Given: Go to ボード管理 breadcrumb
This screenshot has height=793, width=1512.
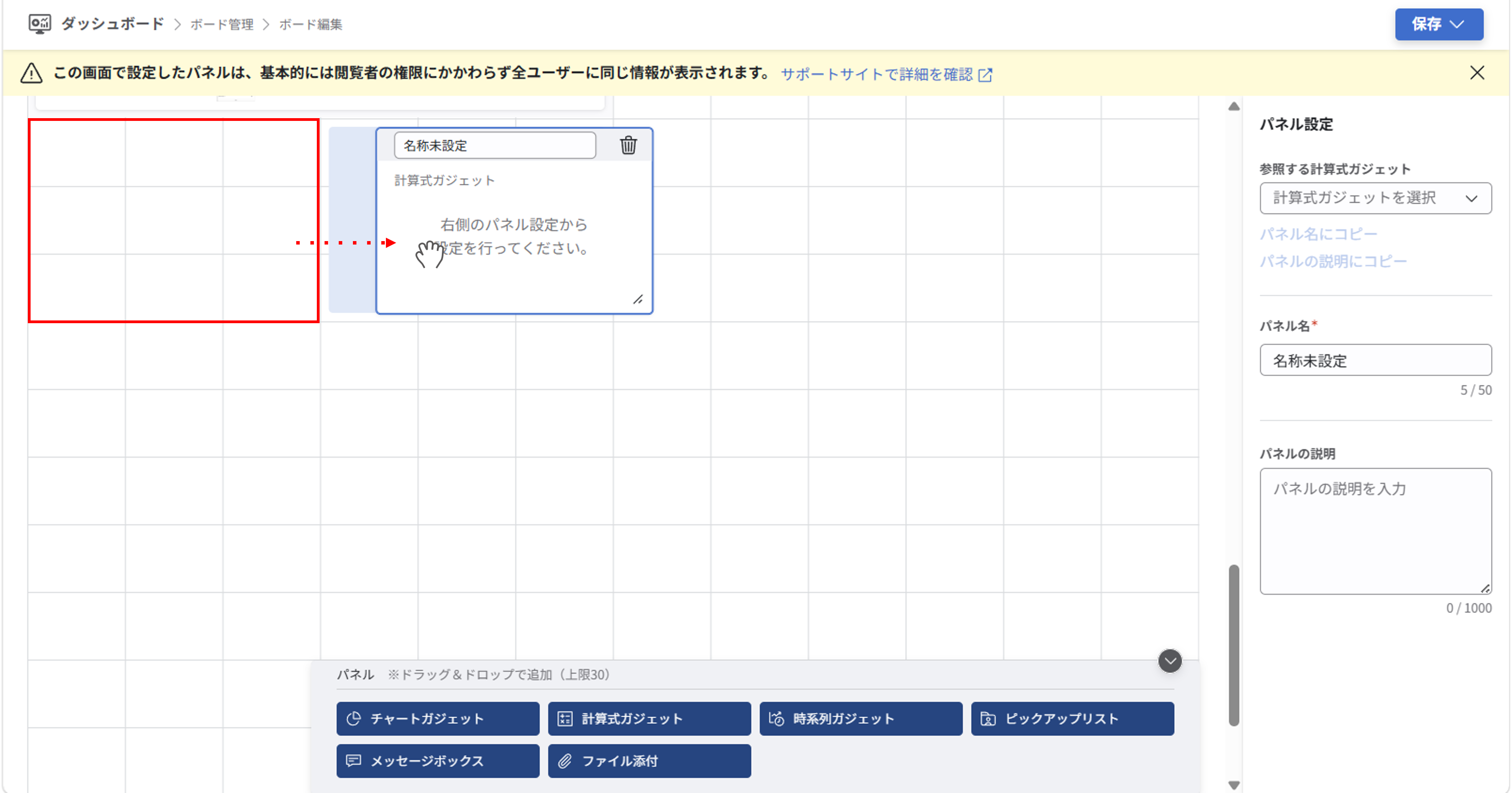Looking at the screenshot, I should (x=222, y=25).
